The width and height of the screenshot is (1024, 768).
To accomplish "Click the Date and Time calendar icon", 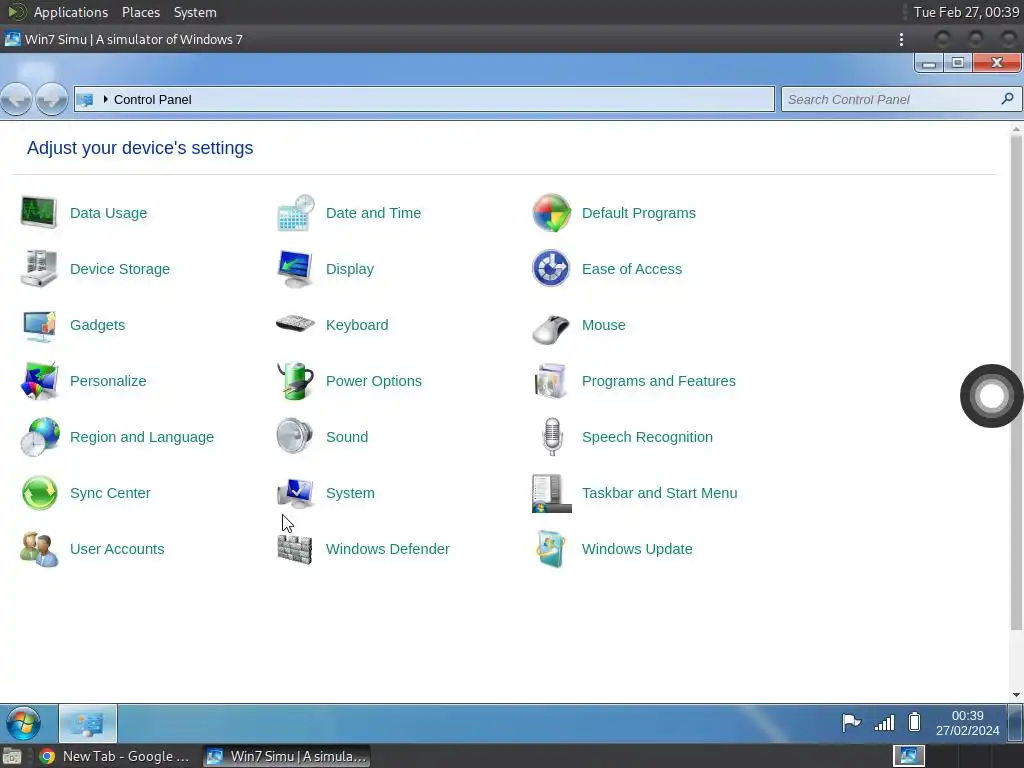I will click(x=295, y=213).
